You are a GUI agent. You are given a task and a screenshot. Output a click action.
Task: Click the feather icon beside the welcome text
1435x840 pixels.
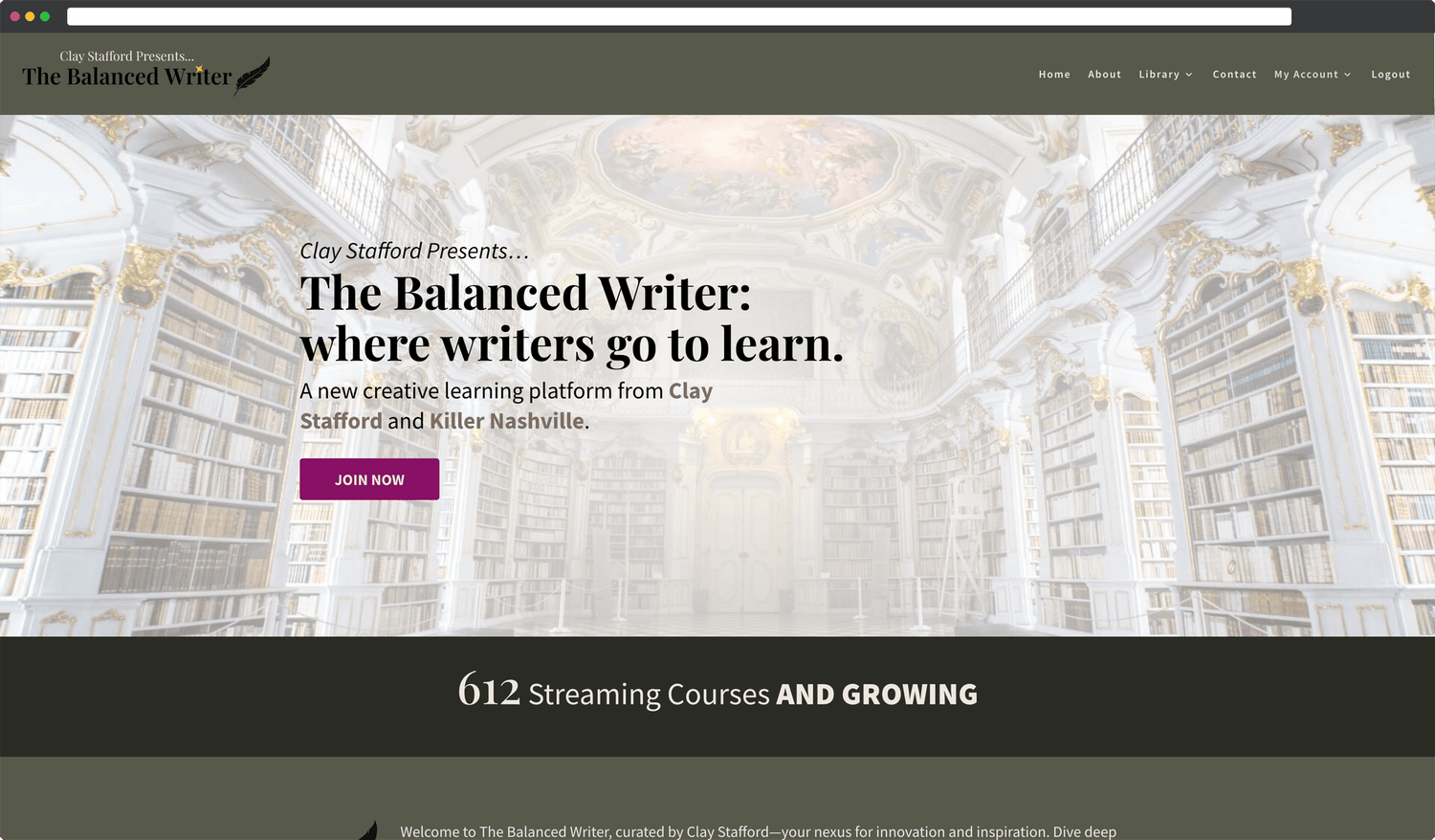tap(368, 830)
